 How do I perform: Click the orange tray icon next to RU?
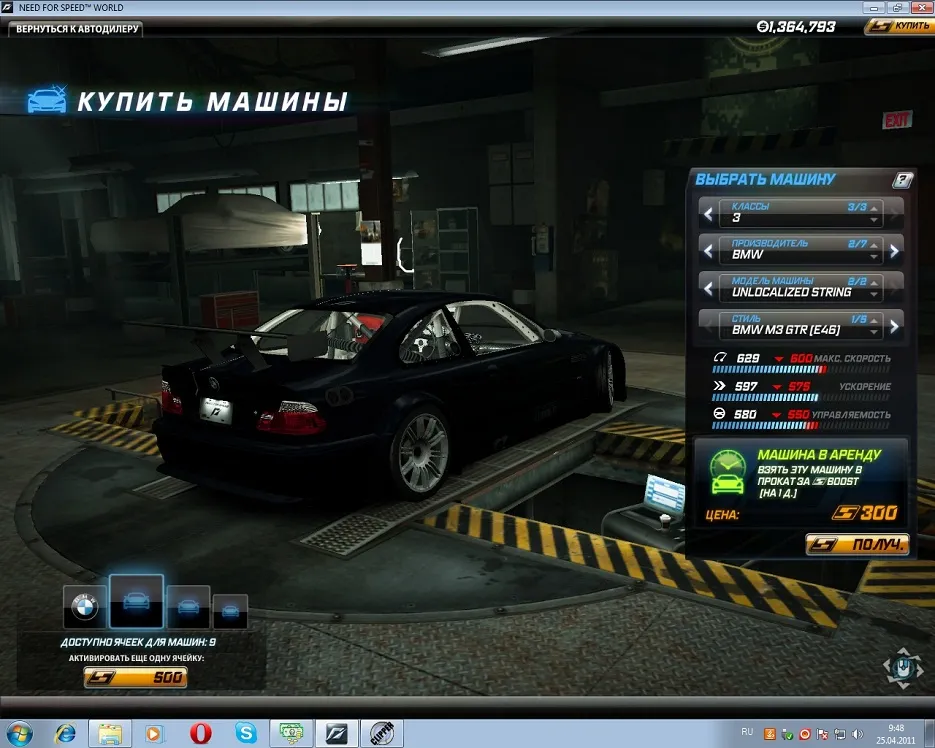pyautogui.click(x=770, y=734)
